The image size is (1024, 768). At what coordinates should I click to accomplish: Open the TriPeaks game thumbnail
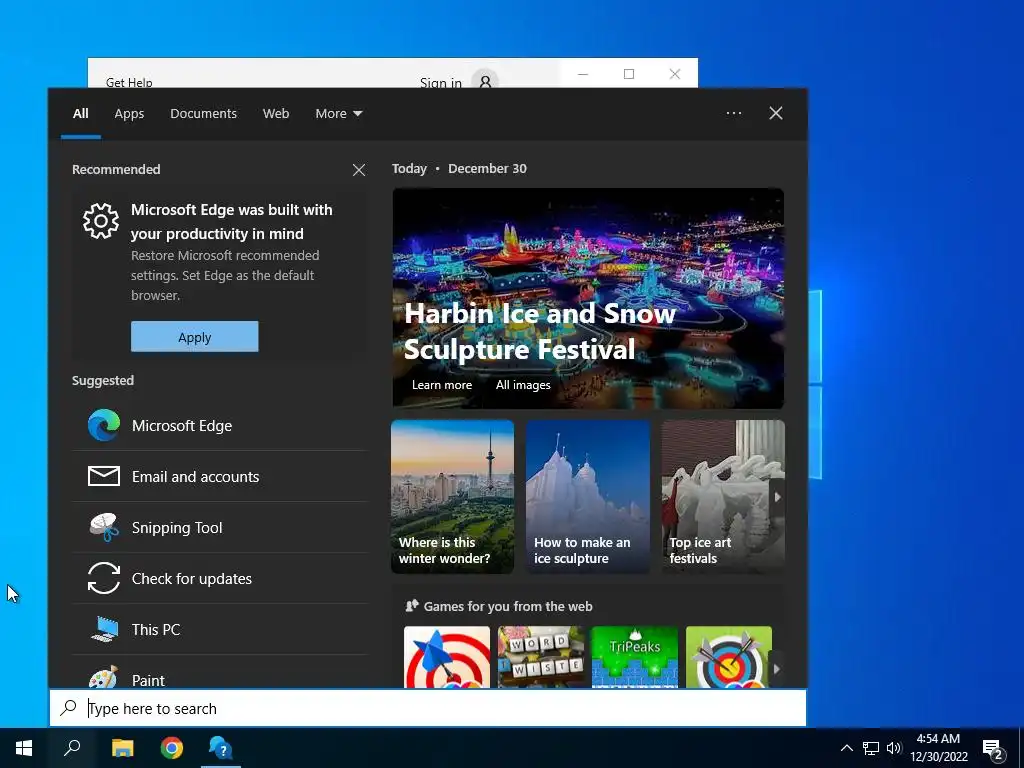coord(635,657)
